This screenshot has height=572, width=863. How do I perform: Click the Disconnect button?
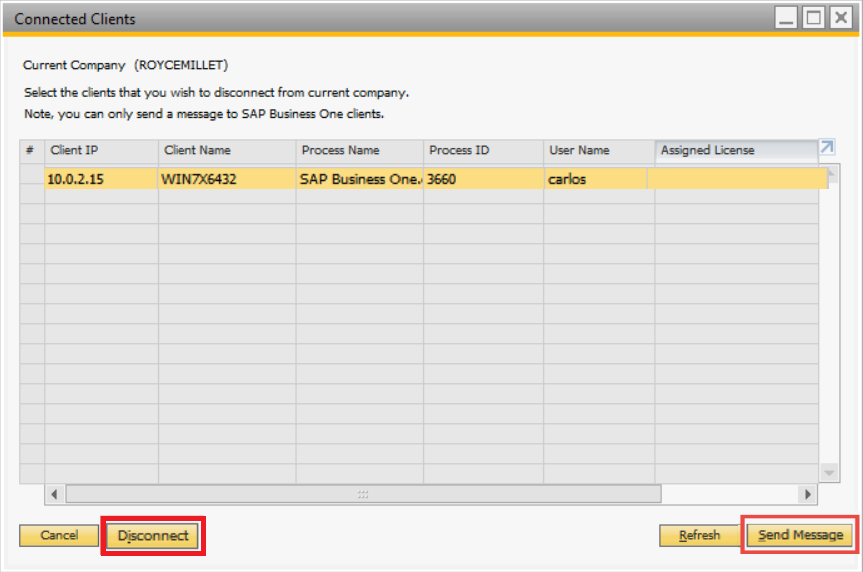pos(153,536)
